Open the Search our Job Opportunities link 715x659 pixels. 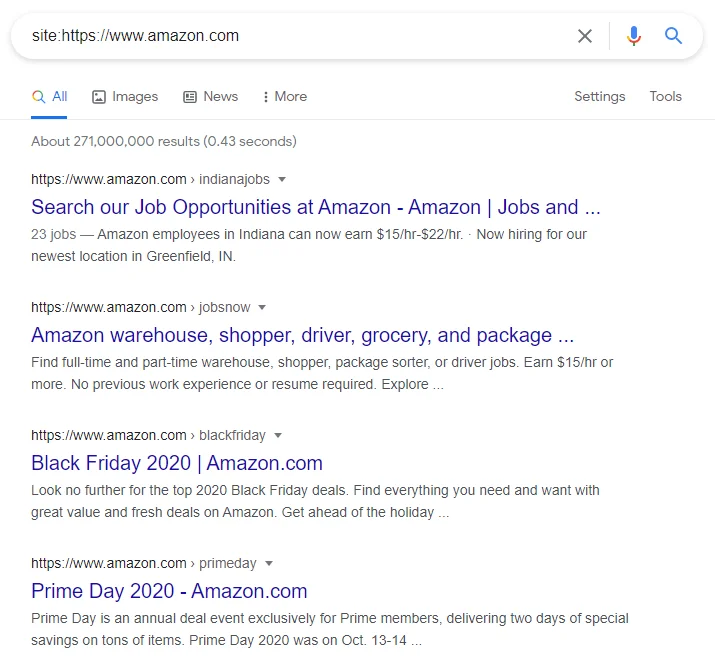coord(315,208)
